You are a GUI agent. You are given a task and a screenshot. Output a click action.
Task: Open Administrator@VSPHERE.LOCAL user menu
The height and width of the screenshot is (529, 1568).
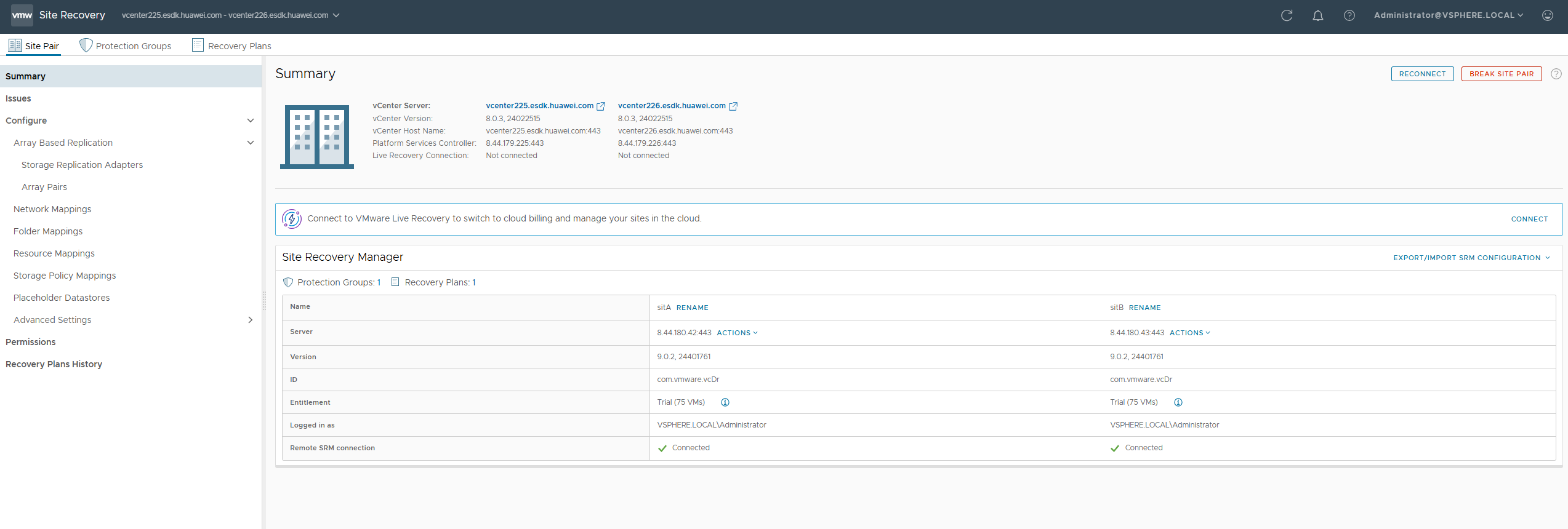point(1449,15)
